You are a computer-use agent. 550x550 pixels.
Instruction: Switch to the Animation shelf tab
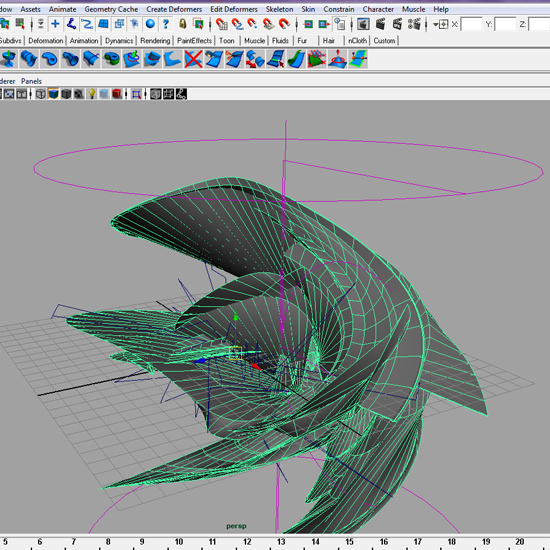pyautogui.click(x=84, y=41)
